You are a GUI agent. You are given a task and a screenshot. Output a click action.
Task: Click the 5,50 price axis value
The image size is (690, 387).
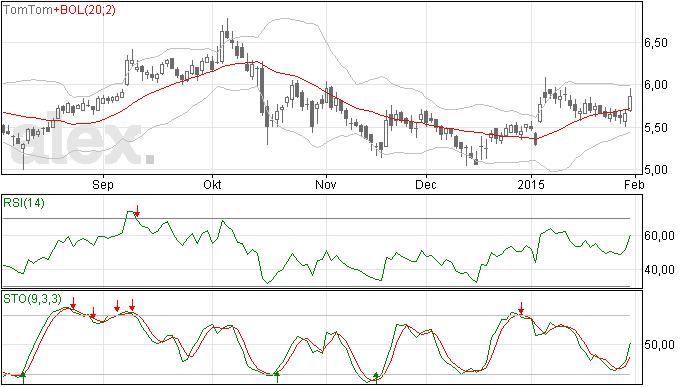(656, 128)
